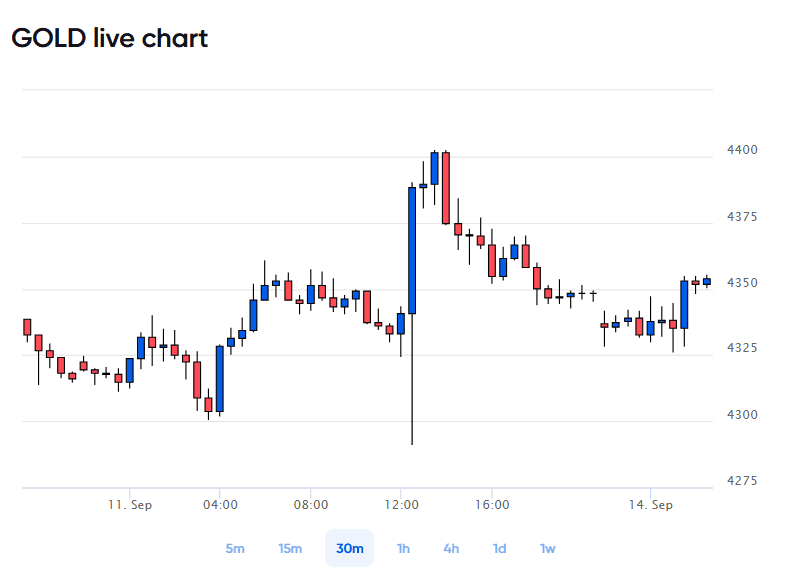Switch to the 15m interval
Screen dimensions: 786x572
click(290, 548)
